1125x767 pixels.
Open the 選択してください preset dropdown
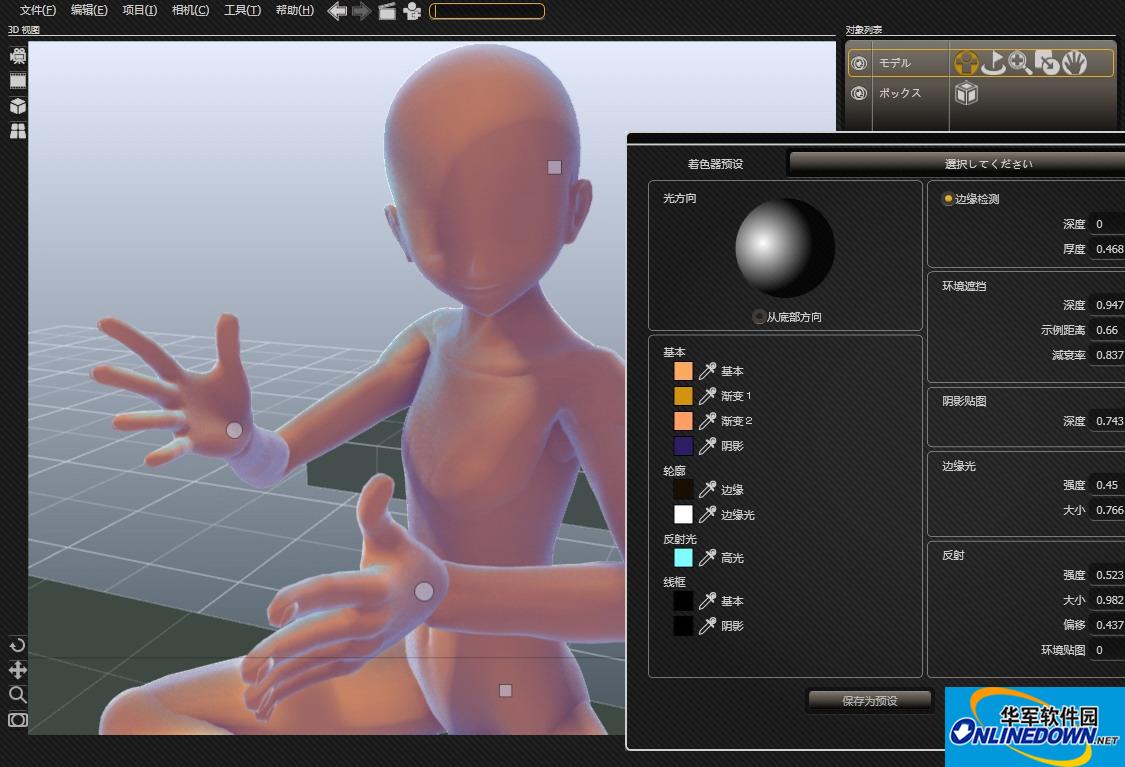(x=957, y=163)
